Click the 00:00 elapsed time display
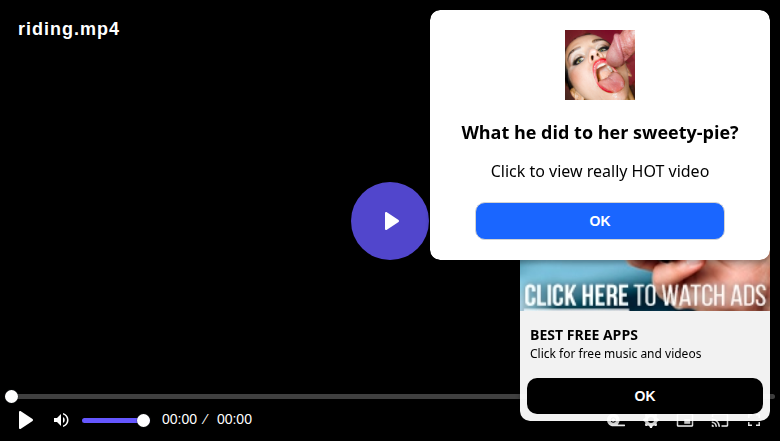This screenshot has width=780, height=441. (x=179, y=420)
